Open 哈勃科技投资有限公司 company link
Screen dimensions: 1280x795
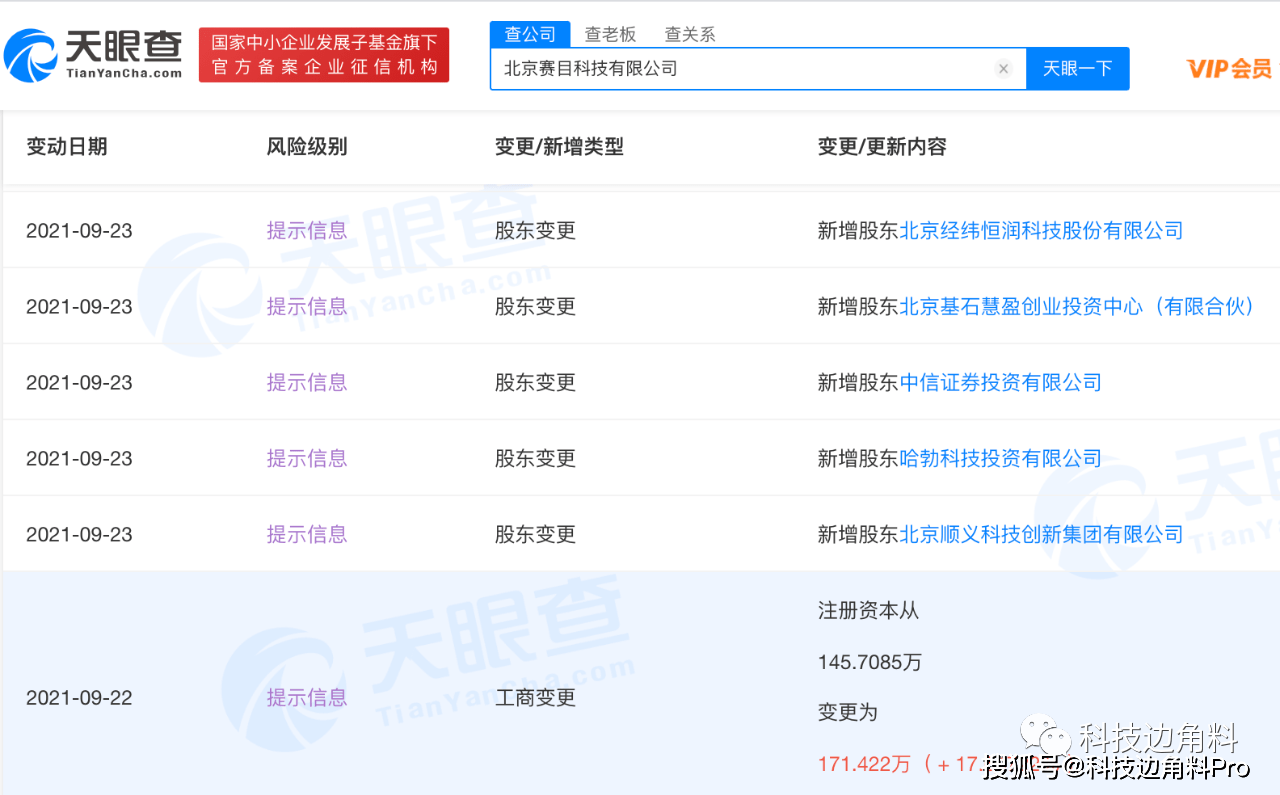click(x=1000, y=459)
